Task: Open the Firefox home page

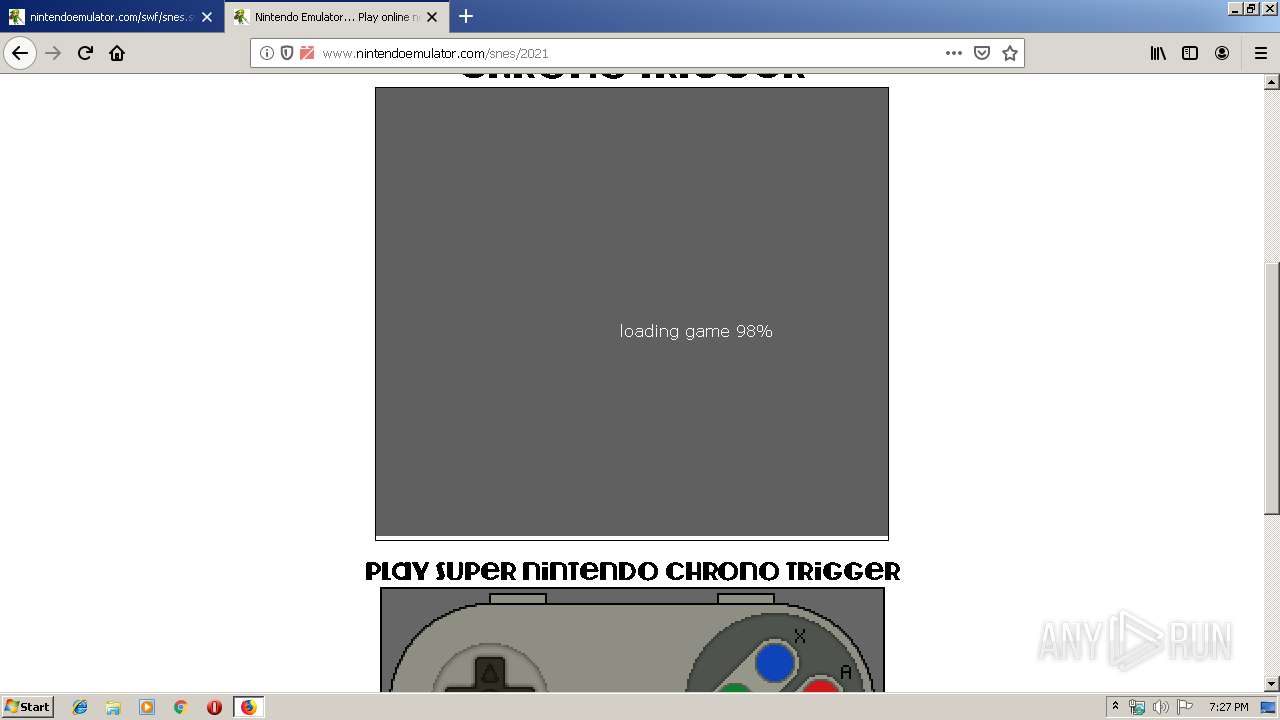Action: pyautogui.click(x=117, y=53)
